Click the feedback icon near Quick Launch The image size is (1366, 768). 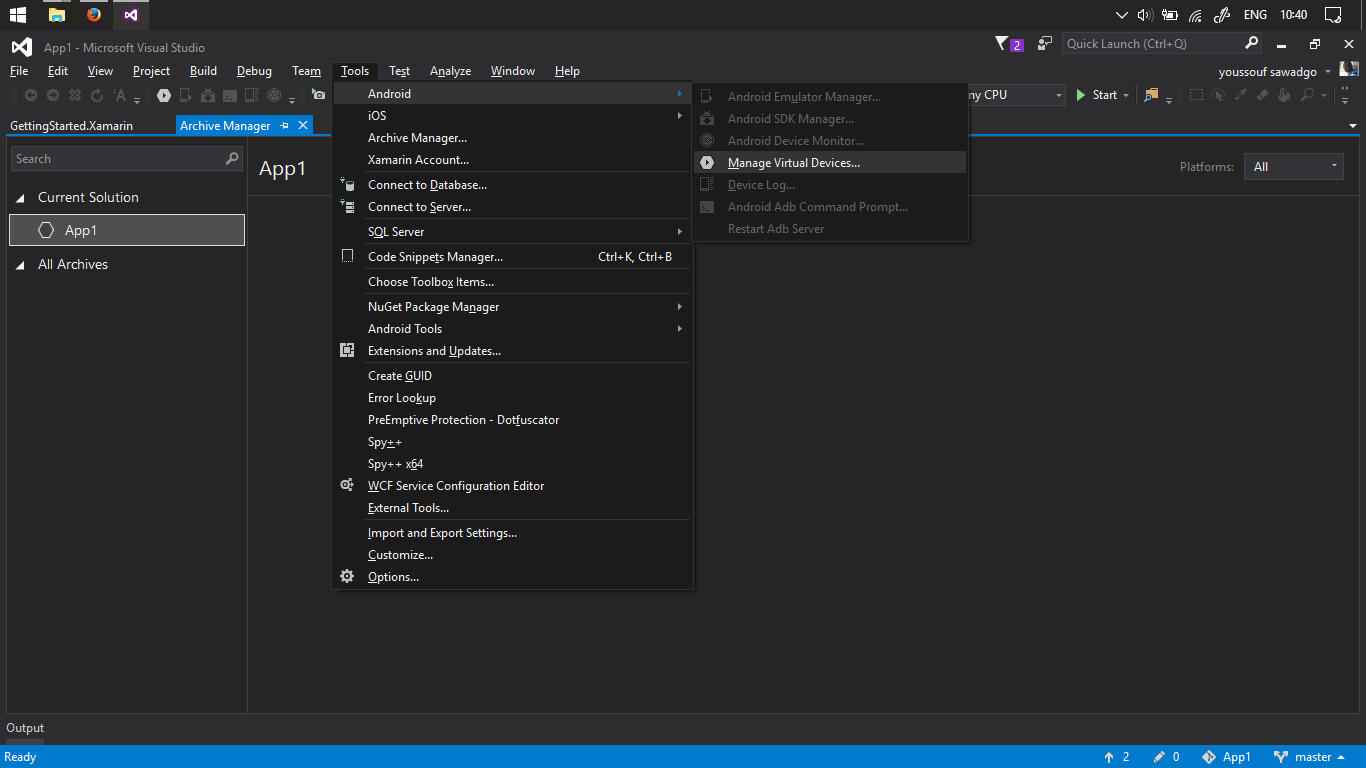[x=1045, y=43]
